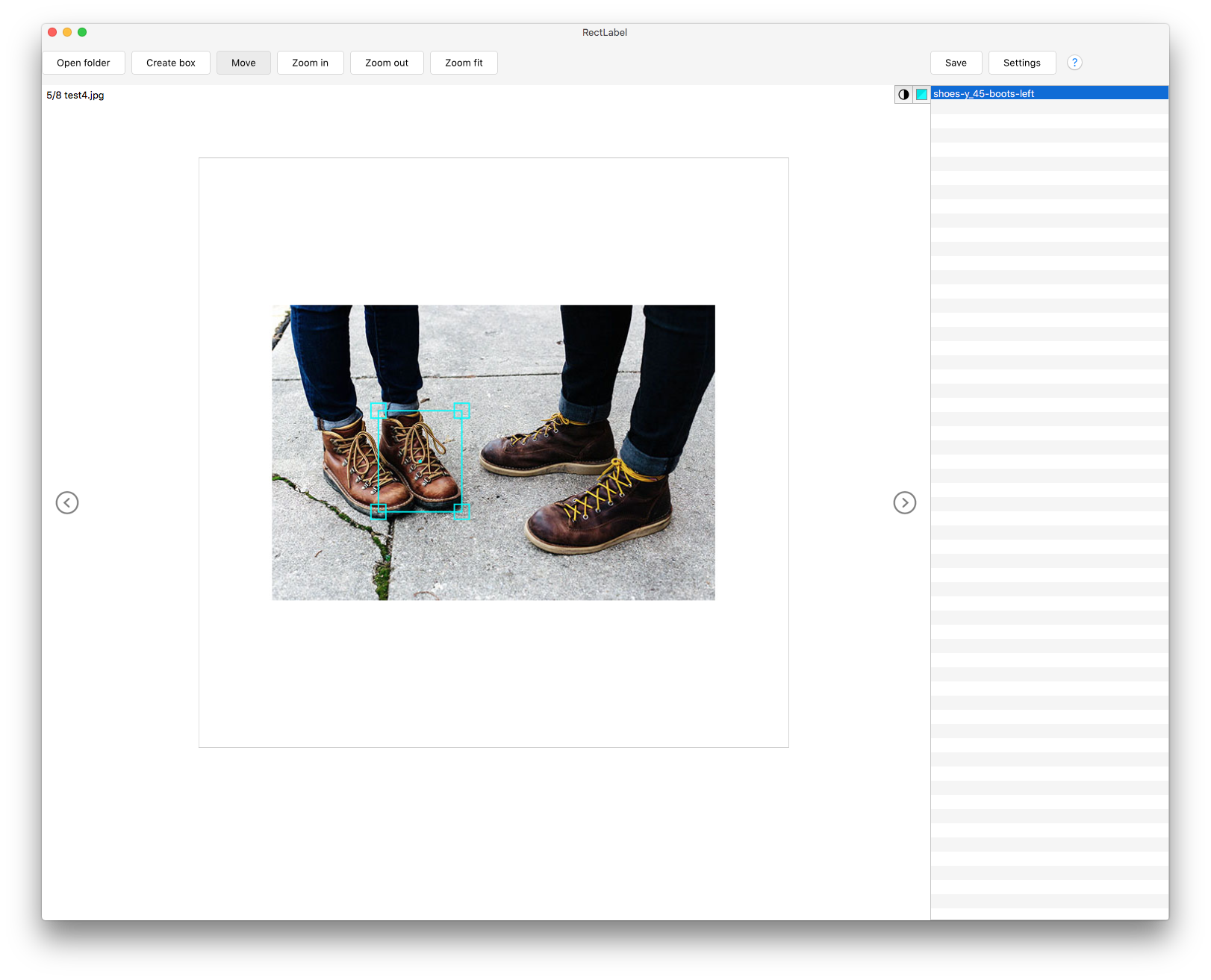Maximize the RectLabel window
Screen dimensions: 1211x980
pos(82,32)
